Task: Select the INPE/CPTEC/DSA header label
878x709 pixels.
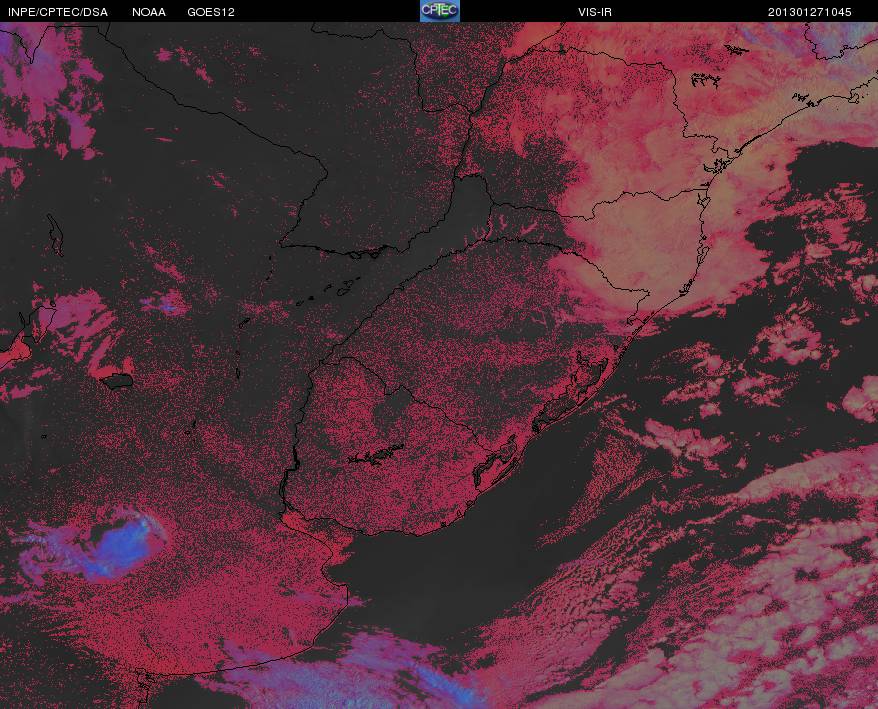Action: click(x=58, y=12)
